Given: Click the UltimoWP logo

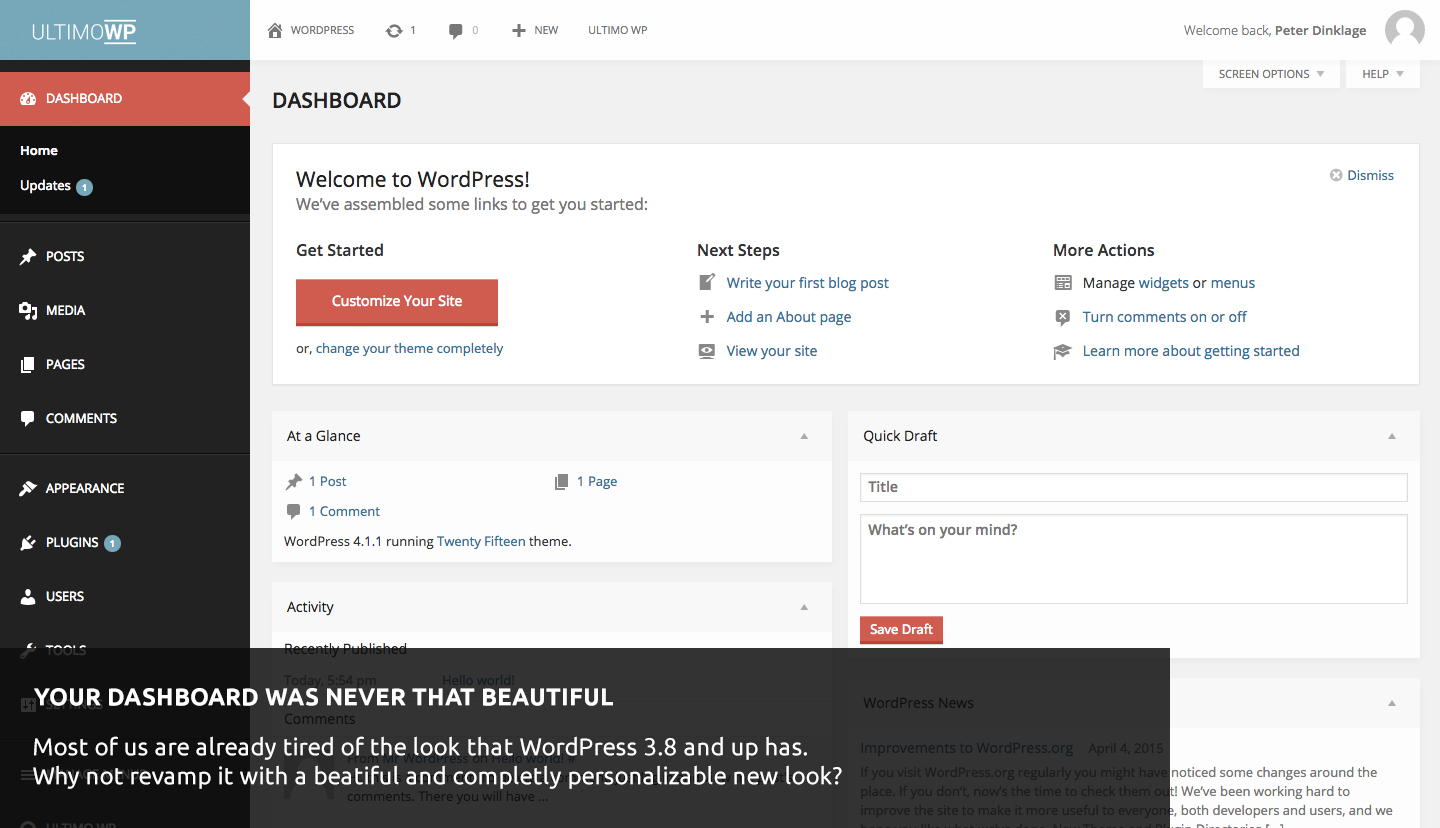Looking at the screenshot, I should click(84, 31).
